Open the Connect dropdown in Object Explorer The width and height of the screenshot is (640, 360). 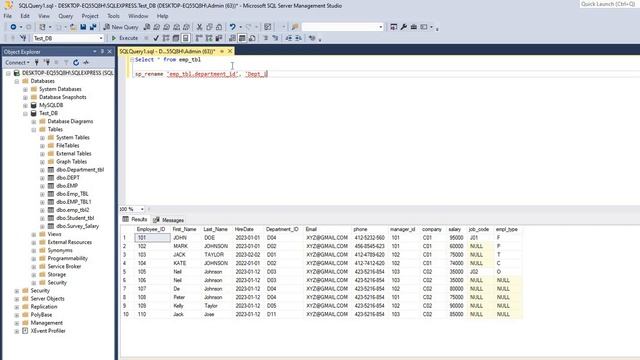click(17, 62)
